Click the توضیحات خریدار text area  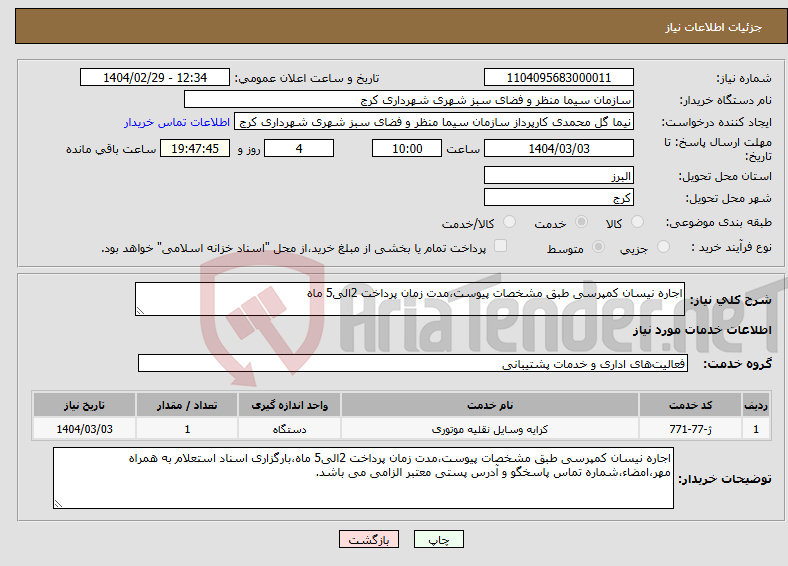click(x=363, y=478)
